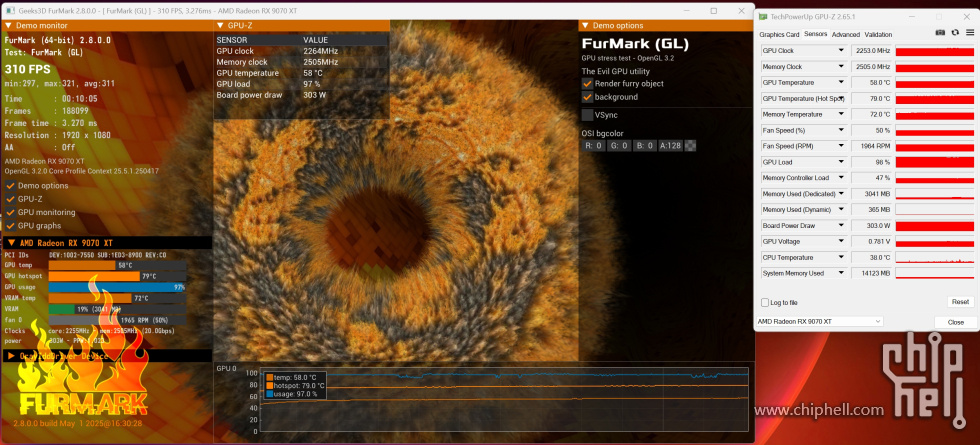Open the GPU Voltage sensor dropdown
Screen dimensions: 980x445
pyautogui.click(x=841, y=241)
